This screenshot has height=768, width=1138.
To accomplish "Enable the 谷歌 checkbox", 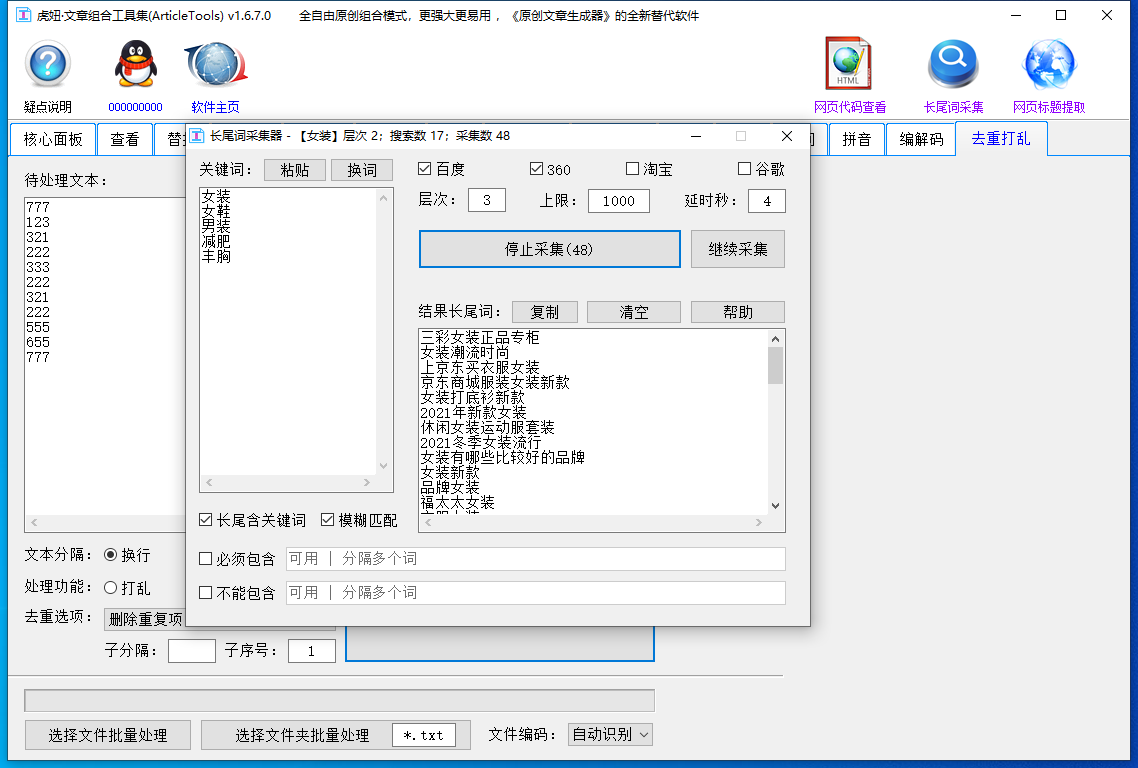I will (744, 168).
